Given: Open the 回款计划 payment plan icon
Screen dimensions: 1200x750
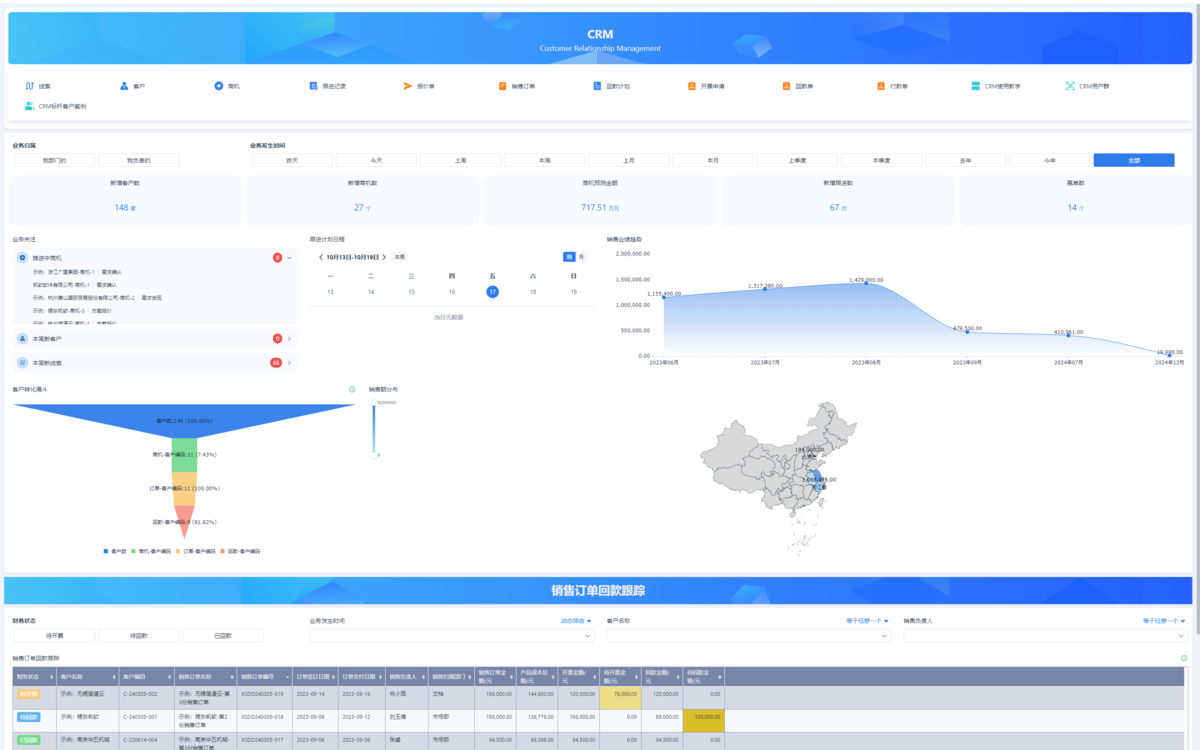Looking at the screenshot, I should 597,86.
